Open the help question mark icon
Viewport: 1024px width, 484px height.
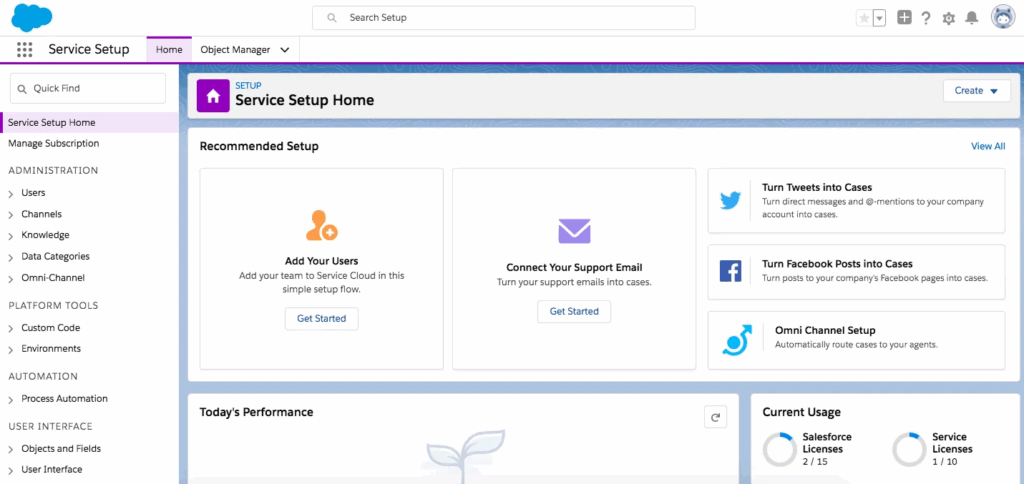[926, 18]
